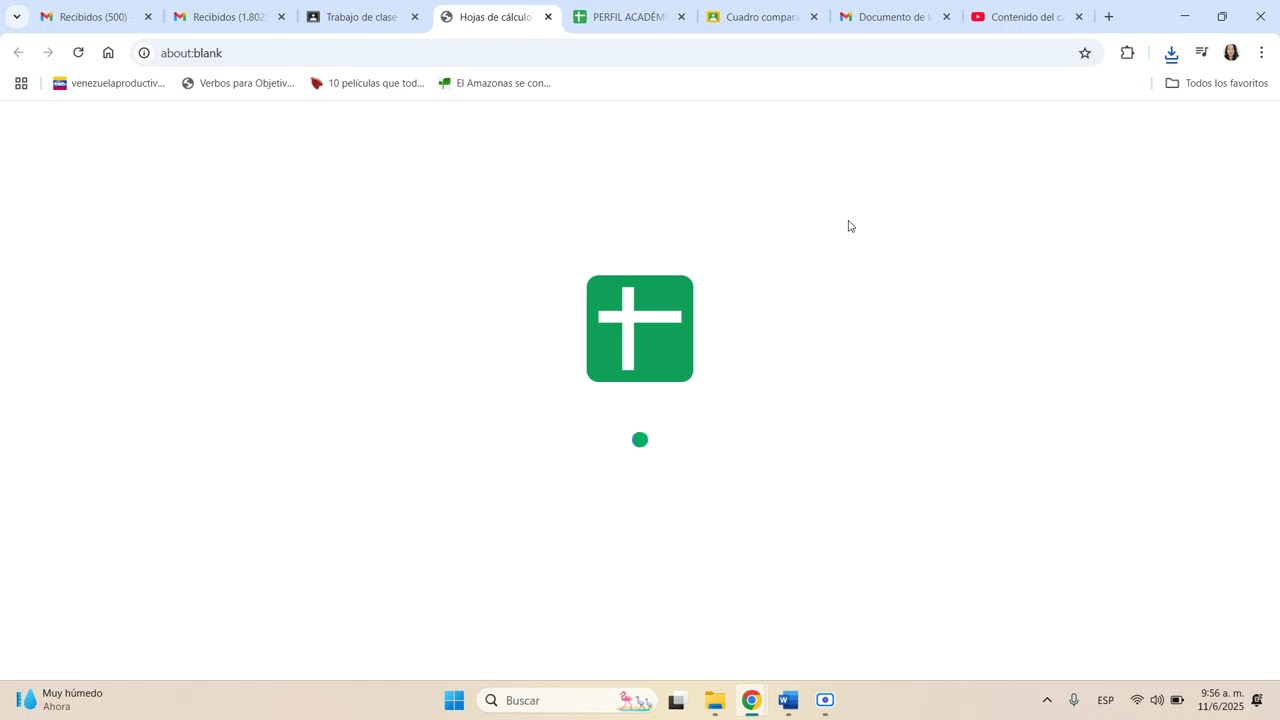This screenshot has height=720, width=1280.
Task: Close the PERFIL ACADÉMICO tab
Action: click(x=681, y=17)
